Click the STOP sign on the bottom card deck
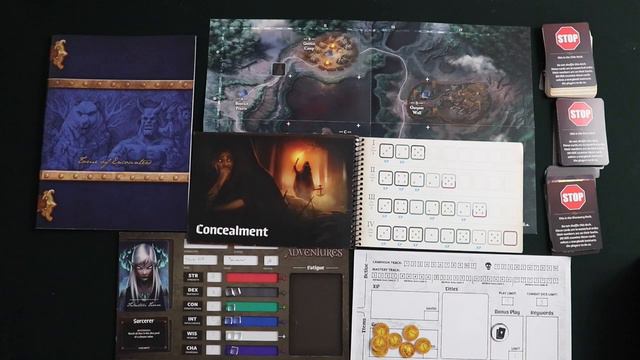This screenshot has height=360, width=640. point(573,197)
